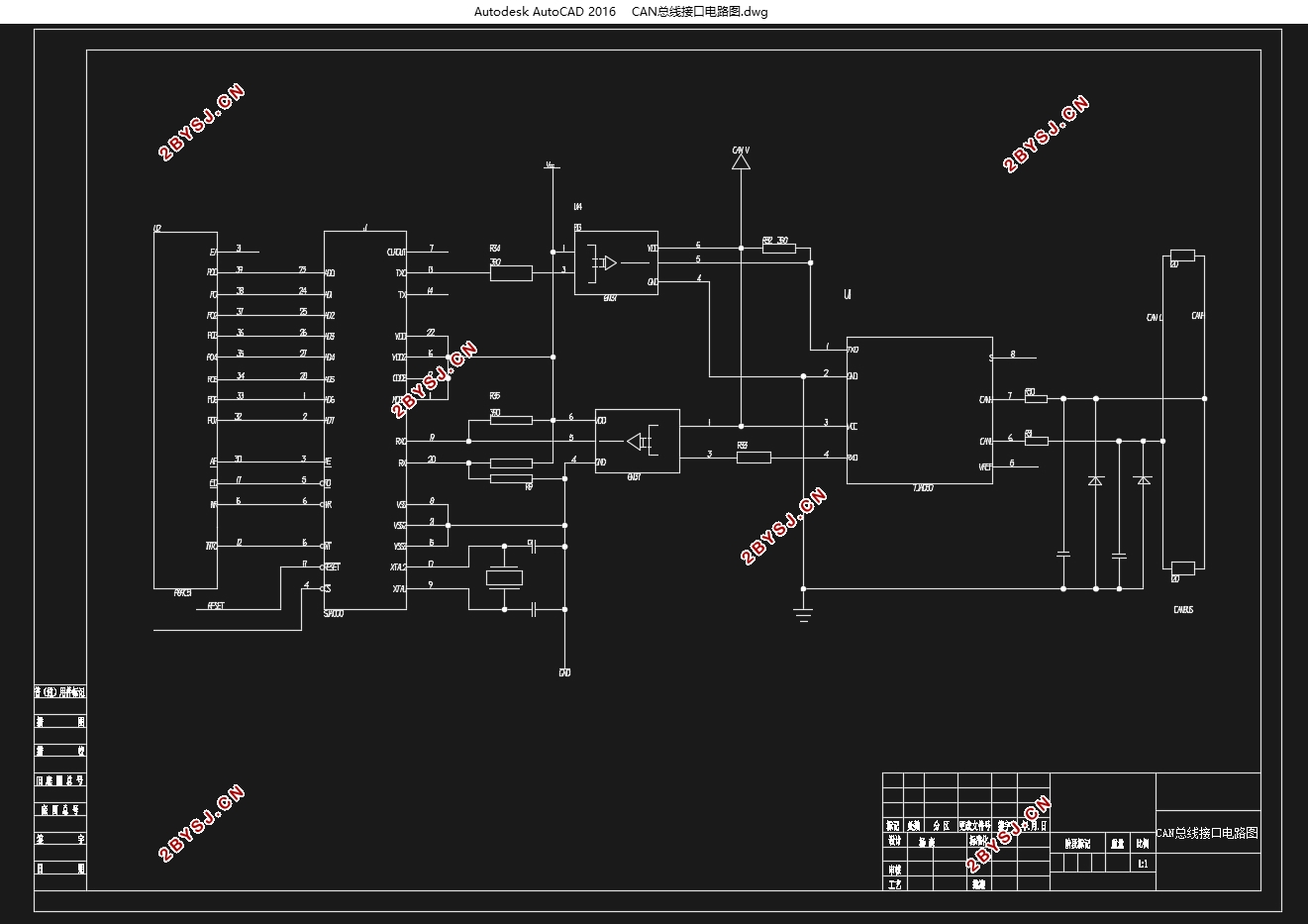Select the R33 resistor before U1 RXD pin
The width and height of the screenshot is (1308, 924).
point(754,457)
